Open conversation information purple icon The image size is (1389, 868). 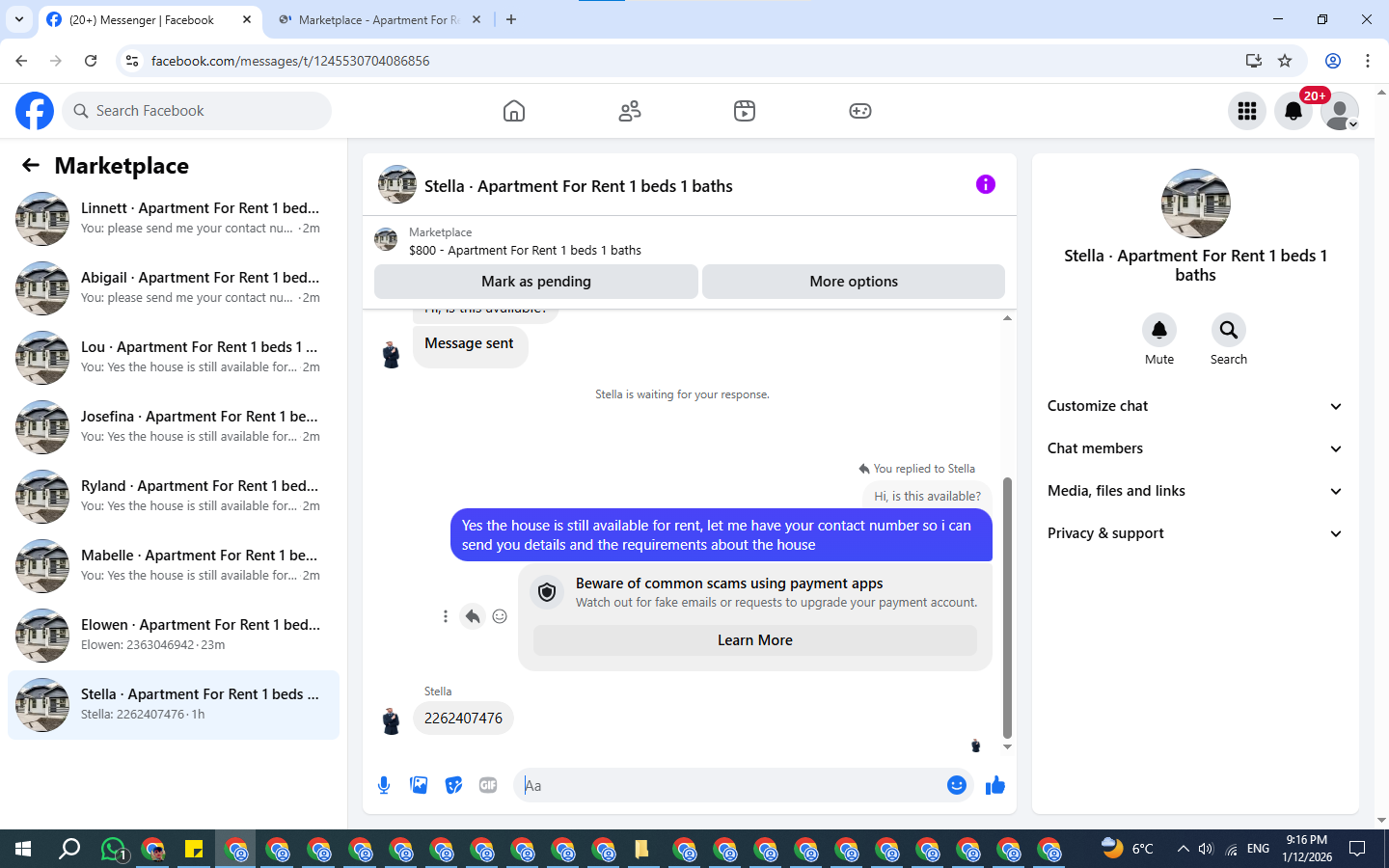pos(985,184)
